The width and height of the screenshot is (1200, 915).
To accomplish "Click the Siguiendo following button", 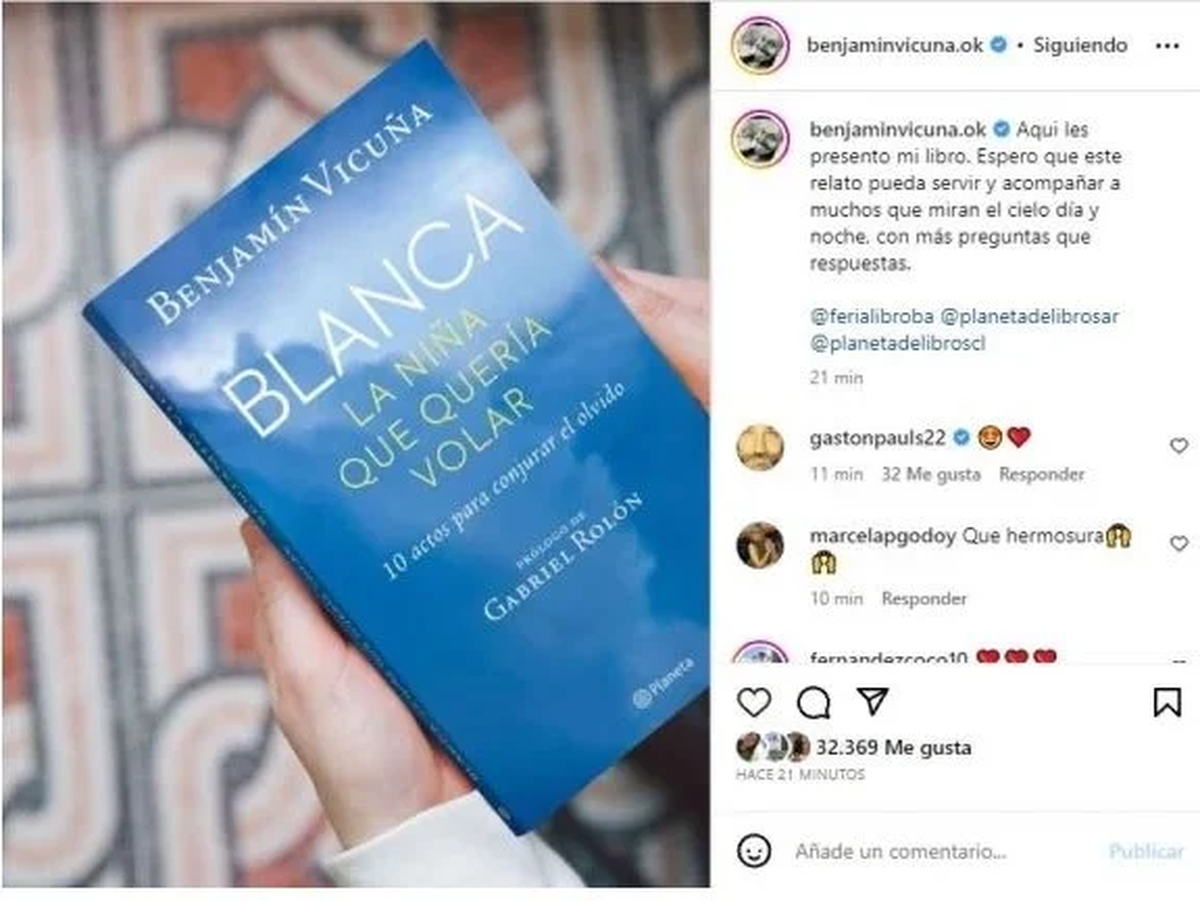I will pyautogui.click(x=1080, y=46).
